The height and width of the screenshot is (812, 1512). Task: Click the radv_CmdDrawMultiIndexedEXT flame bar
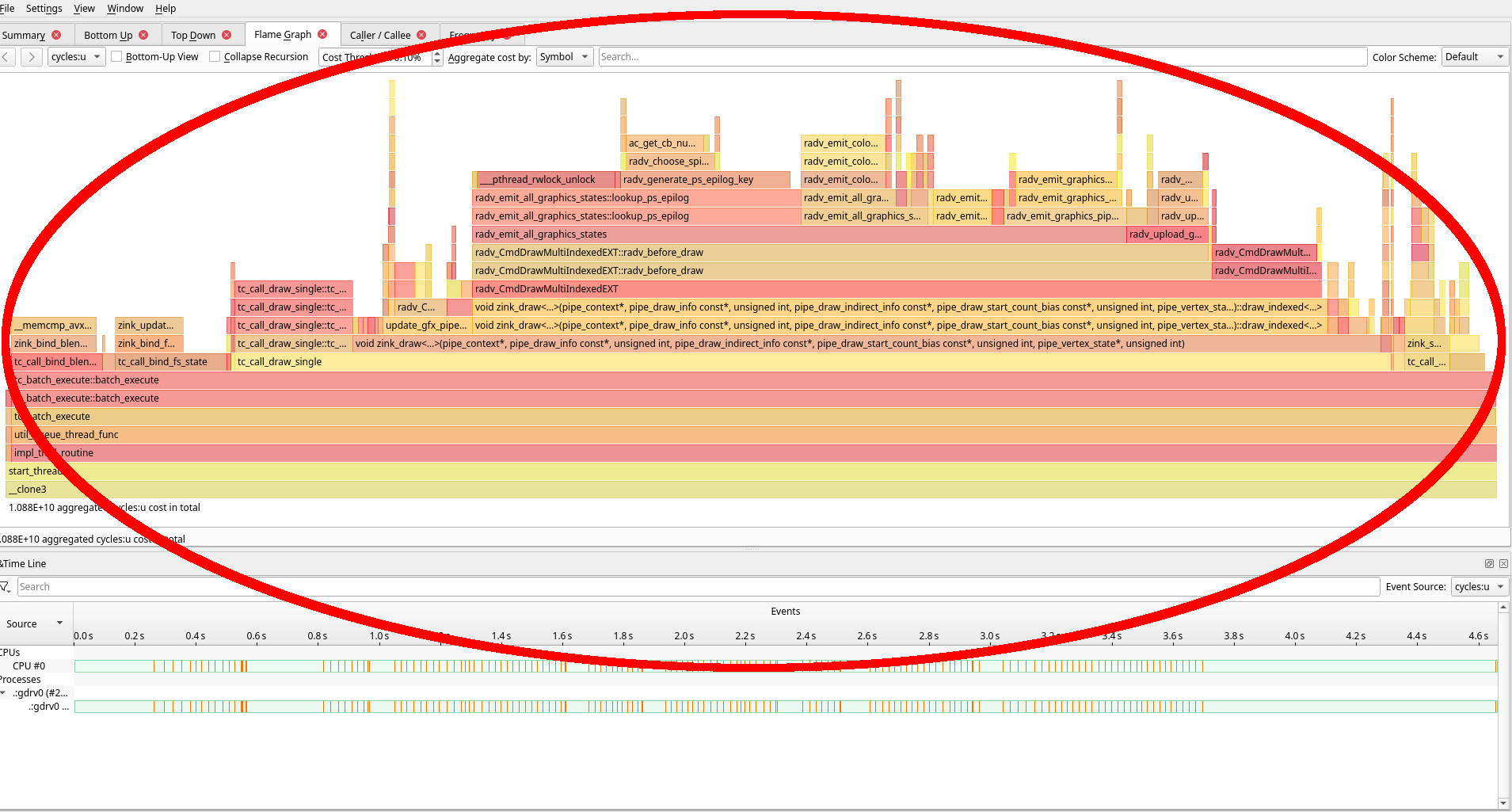[897, 289]
